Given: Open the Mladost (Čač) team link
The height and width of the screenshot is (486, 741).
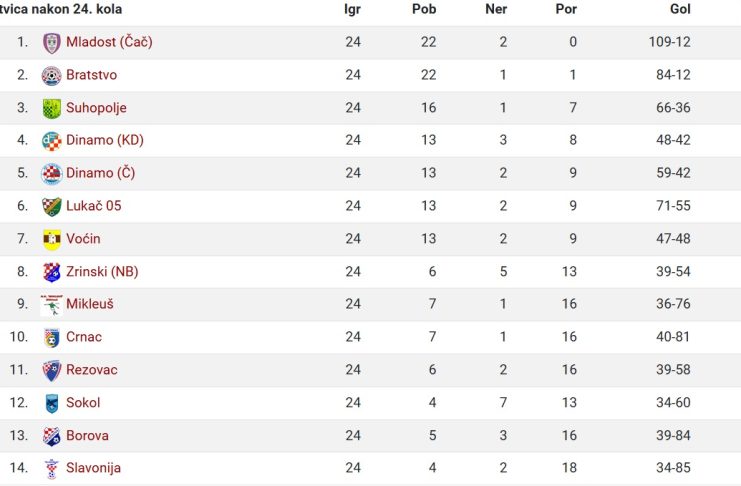Looking at the screenshot, I should pos(109,42).
